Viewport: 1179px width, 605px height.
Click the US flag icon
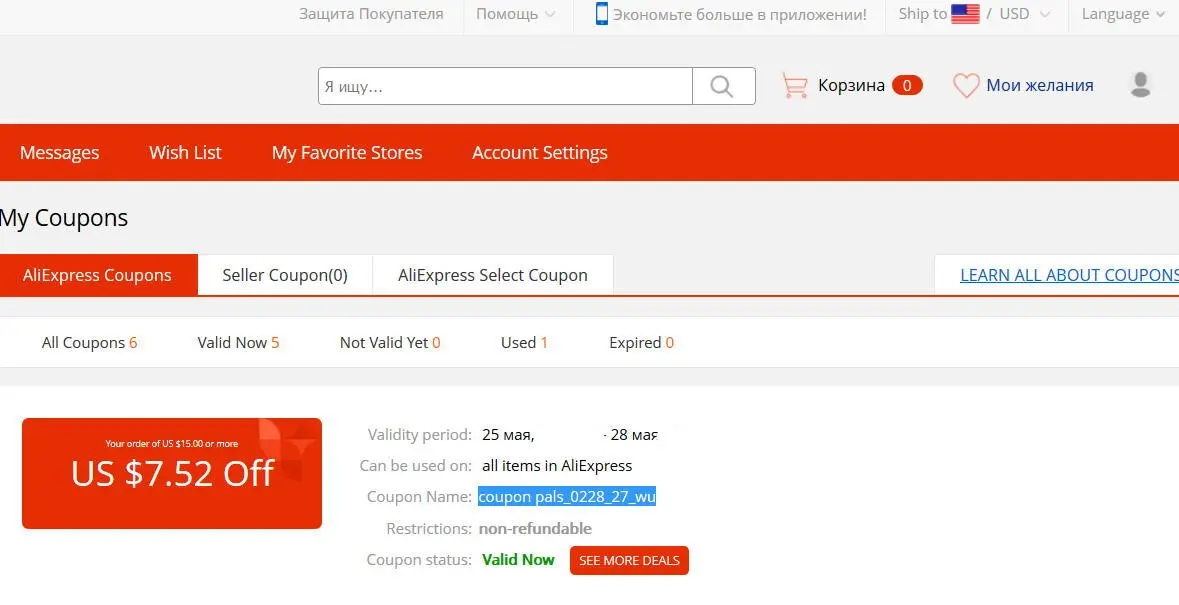(x=965, y=14)
